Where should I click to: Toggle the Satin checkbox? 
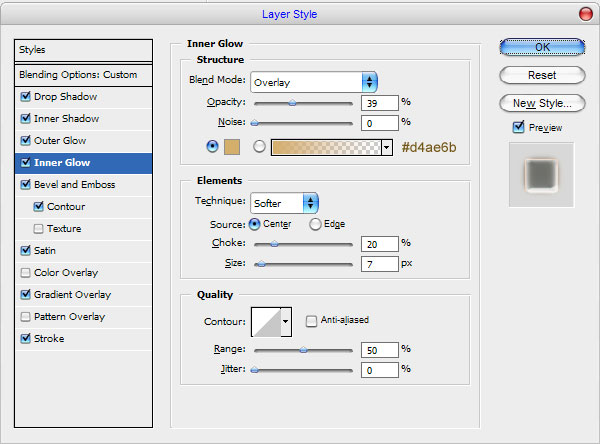pos(26,250)
